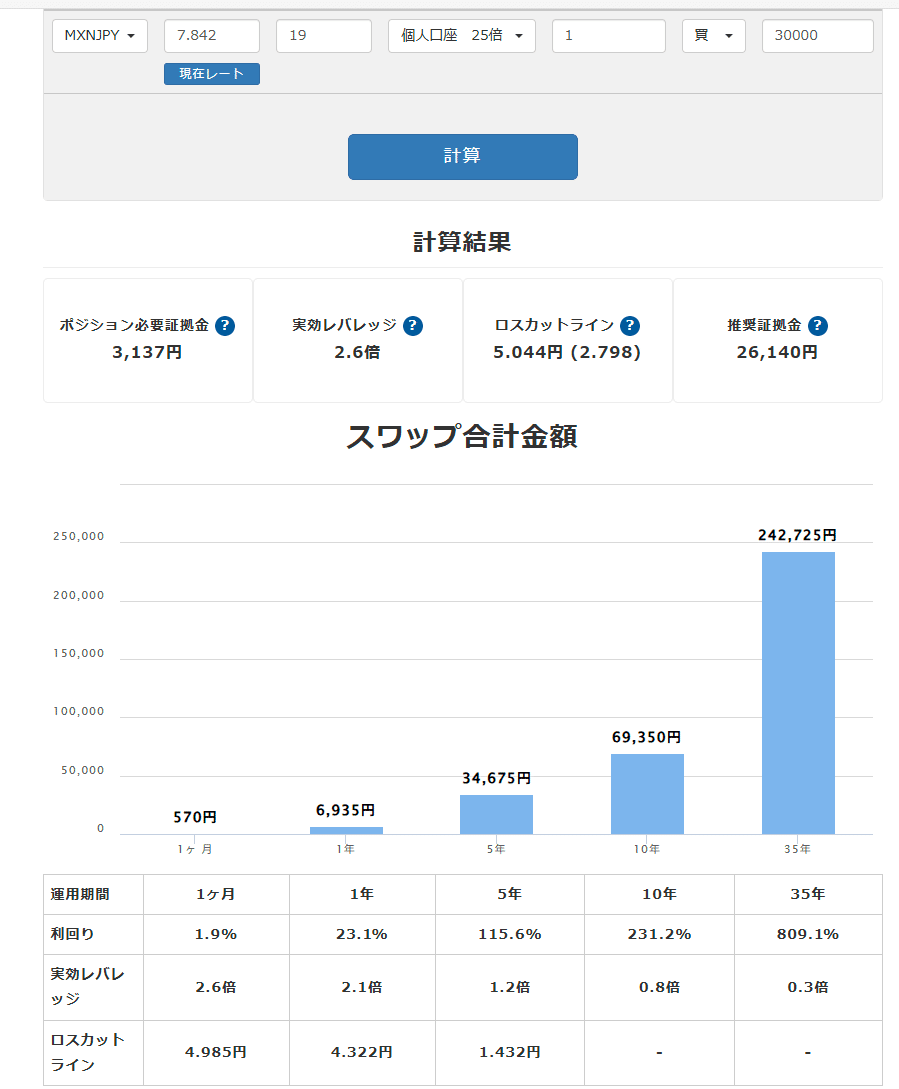Open the 買 (buy/sell) dropdown
Image resolution: width=899 pixels, height=1089 pixels.
tap(713, 35)
